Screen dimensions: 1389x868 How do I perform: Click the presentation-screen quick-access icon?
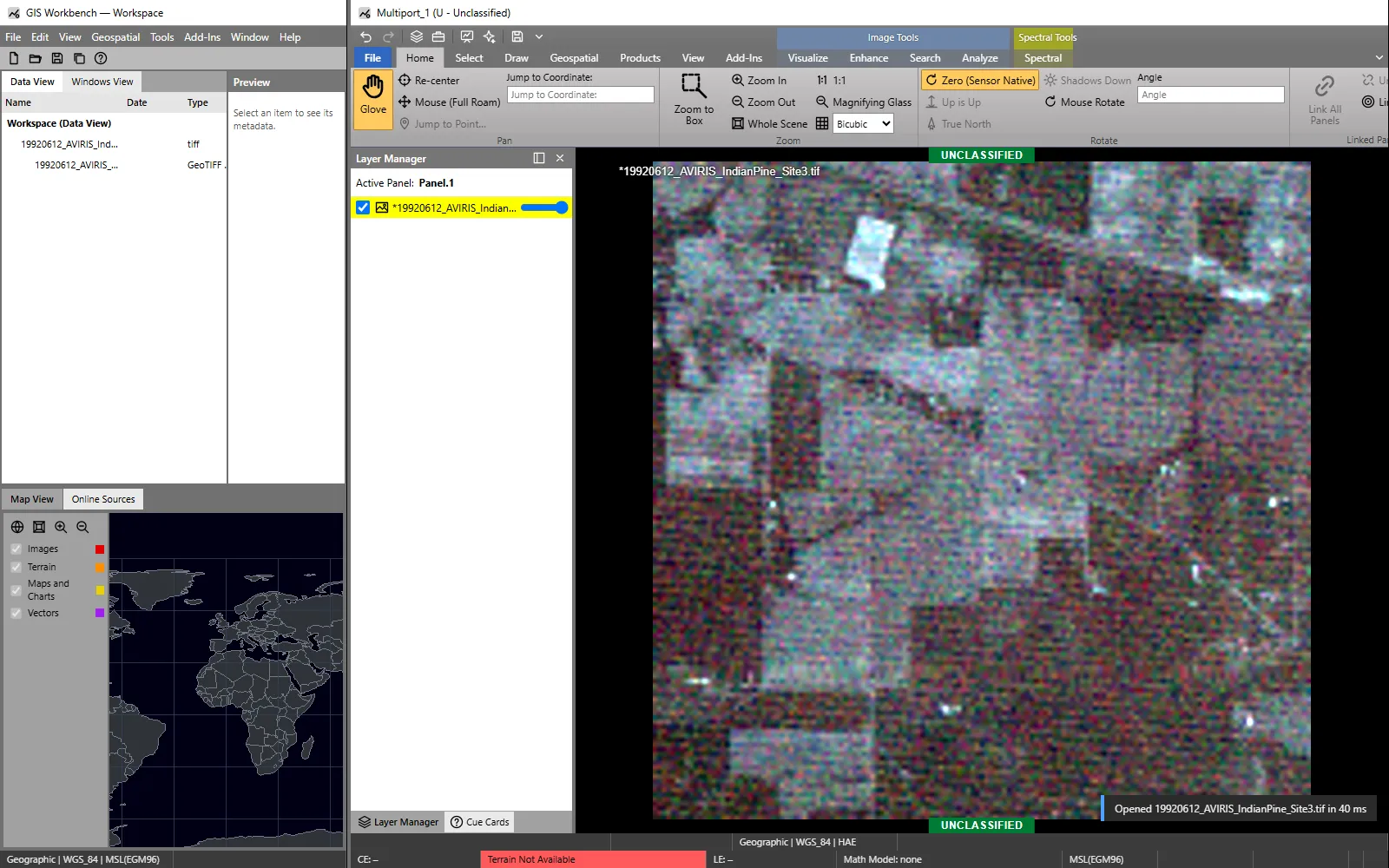point(467,36)
